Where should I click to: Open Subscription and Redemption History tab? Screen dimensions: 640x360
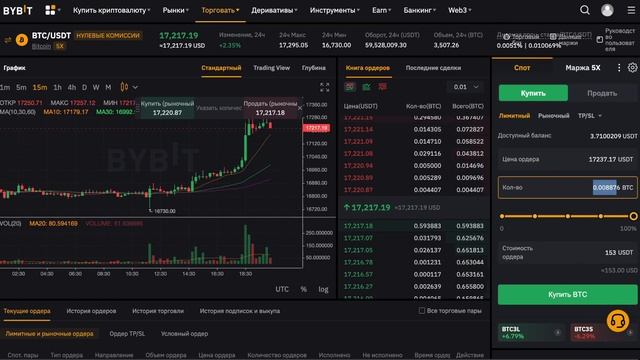click(x=240, y=311)
